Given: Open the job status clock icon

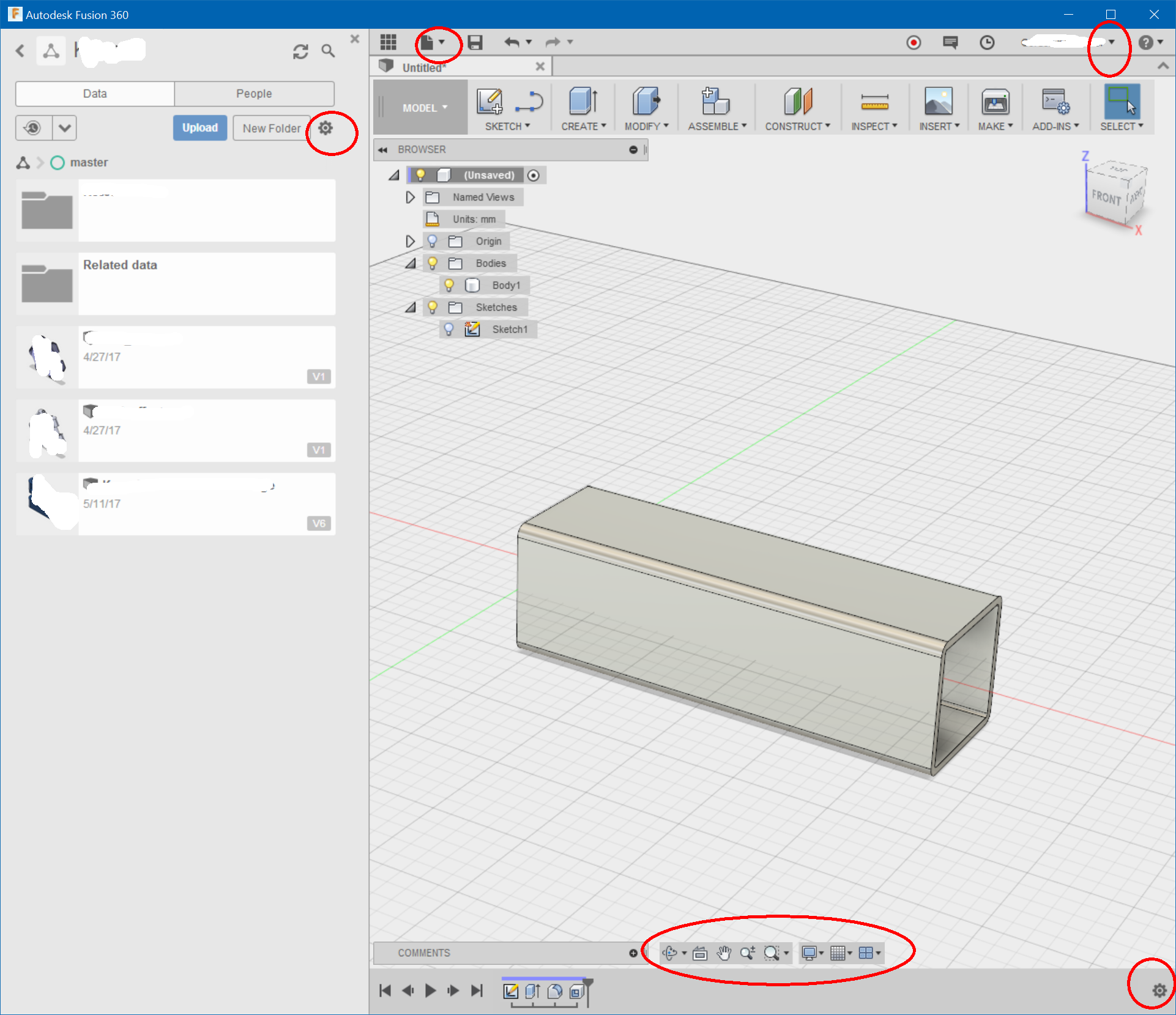Looking at the screenshot, I should click(987, 42).
